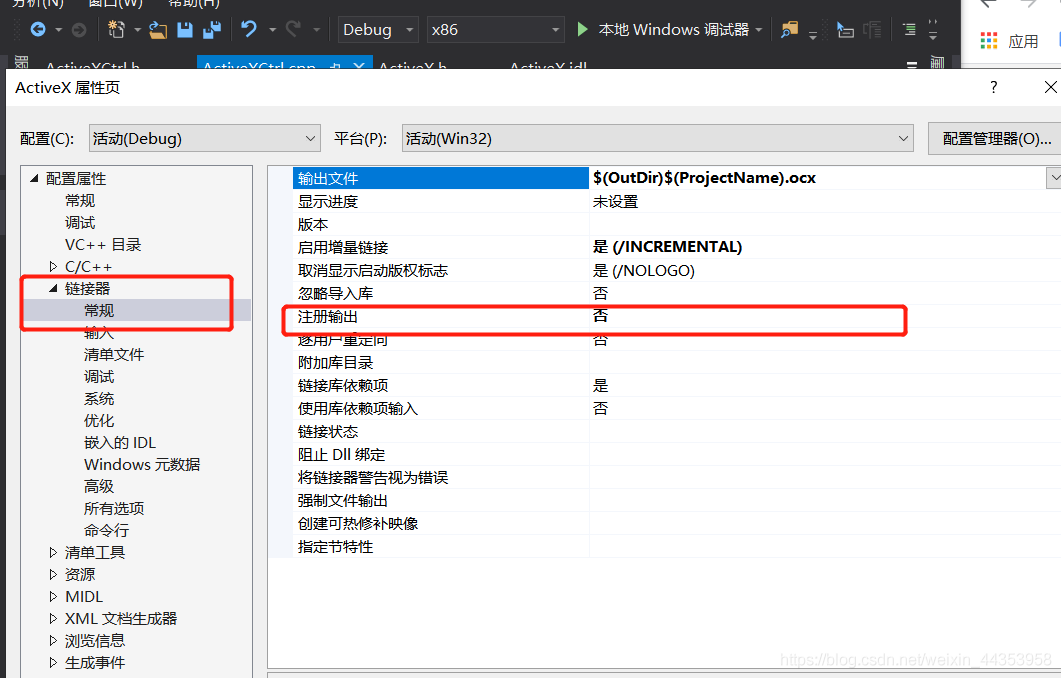Open the 配置 活动(Debug) combo box
1061x678 pixels.
point(204,139)
